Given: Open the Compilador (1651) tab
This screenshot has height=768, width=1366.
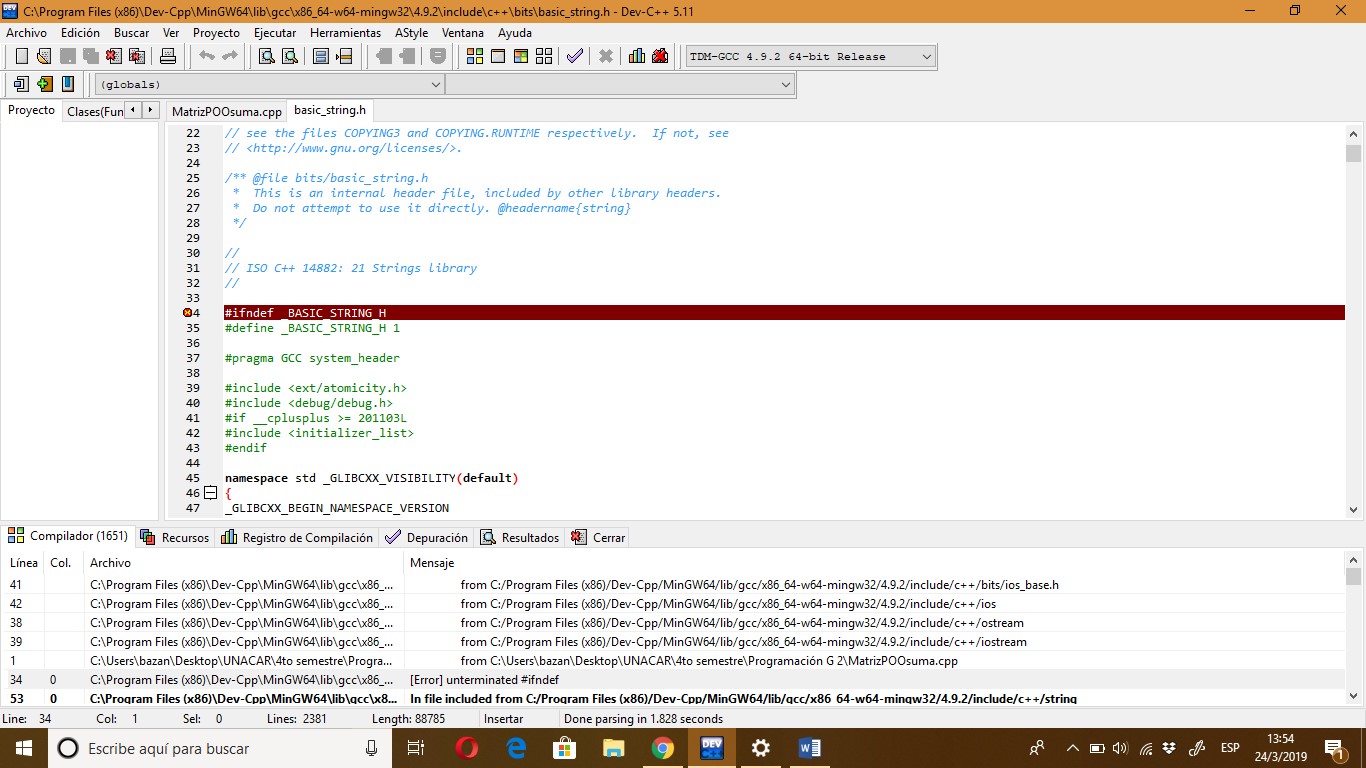Looking at the screenshot, I should (x=68, y=537).
